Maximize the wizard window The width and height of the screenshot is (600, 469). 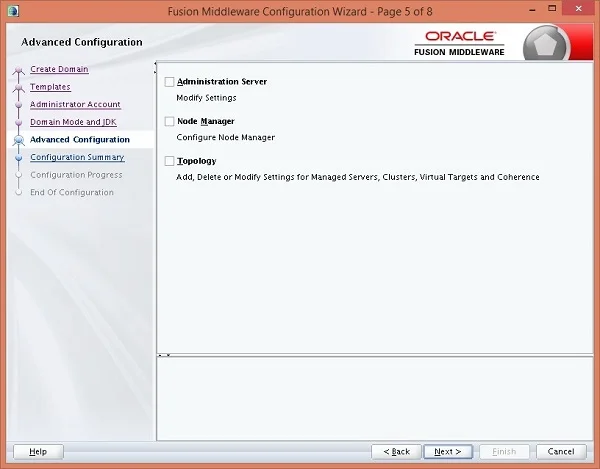tap(552, 8)
